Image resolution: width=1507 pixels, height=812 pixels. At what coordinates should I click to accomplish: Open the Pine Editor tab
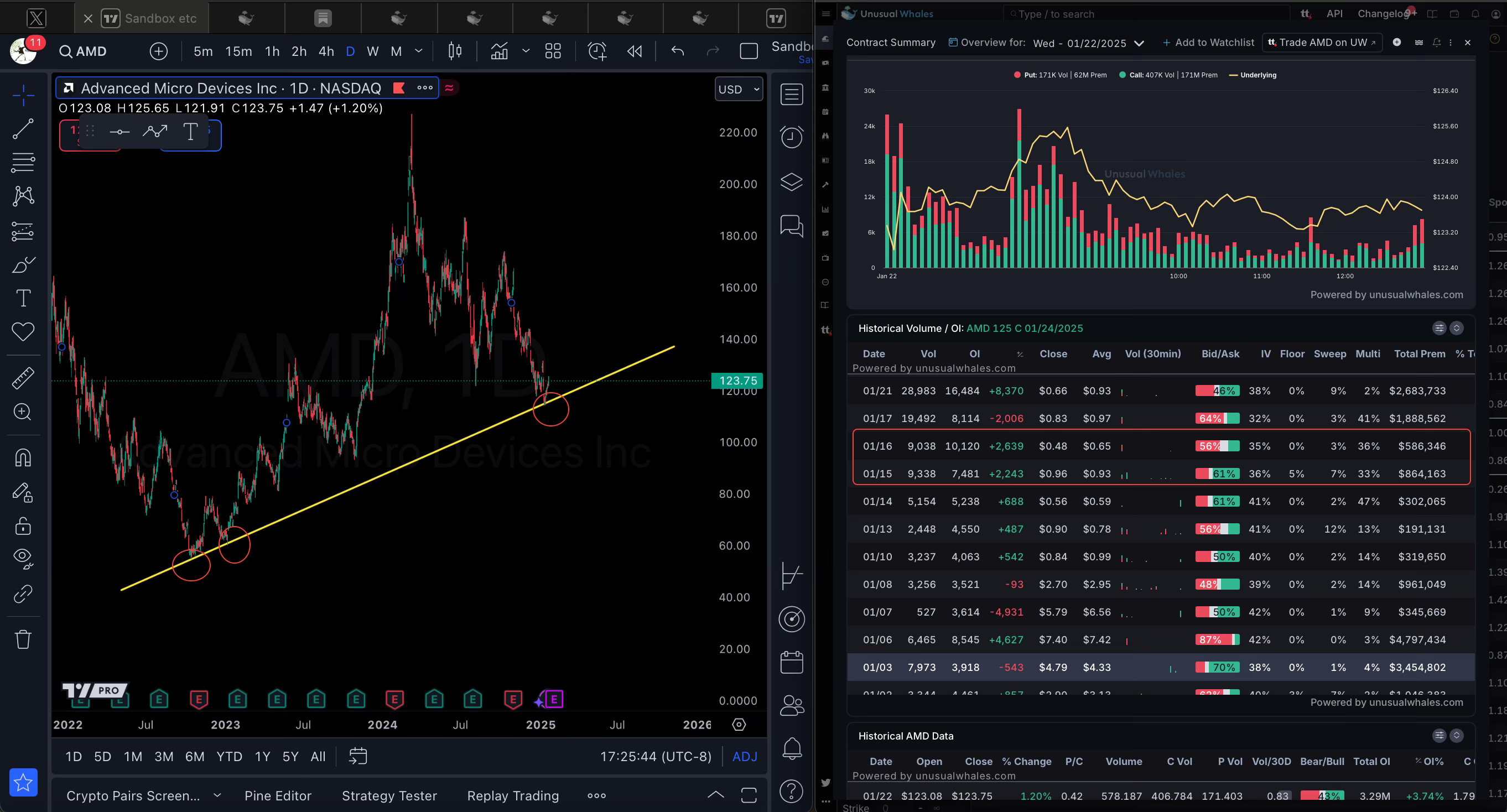point(277,795)
